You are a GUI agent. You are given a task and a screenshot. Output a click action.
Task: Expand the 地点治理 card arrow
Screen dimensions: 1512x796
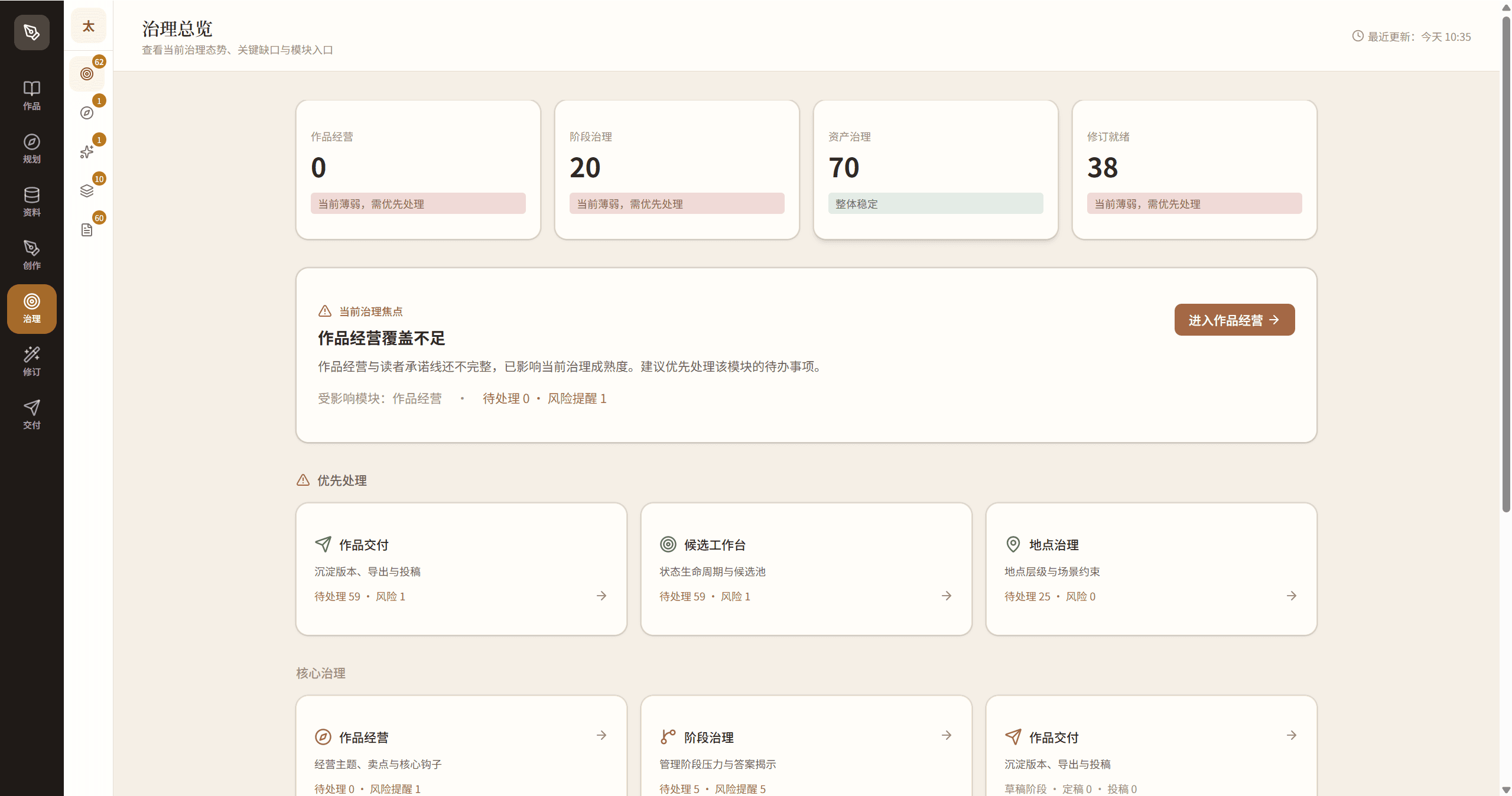pyautogui.click(x=1290, y=596)
